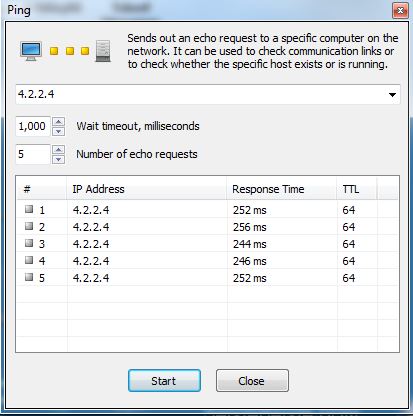Image resolution: width=413 pixels, height=416 pixels.
Task: Click the computer monitor icon
Action: [31, 51]
